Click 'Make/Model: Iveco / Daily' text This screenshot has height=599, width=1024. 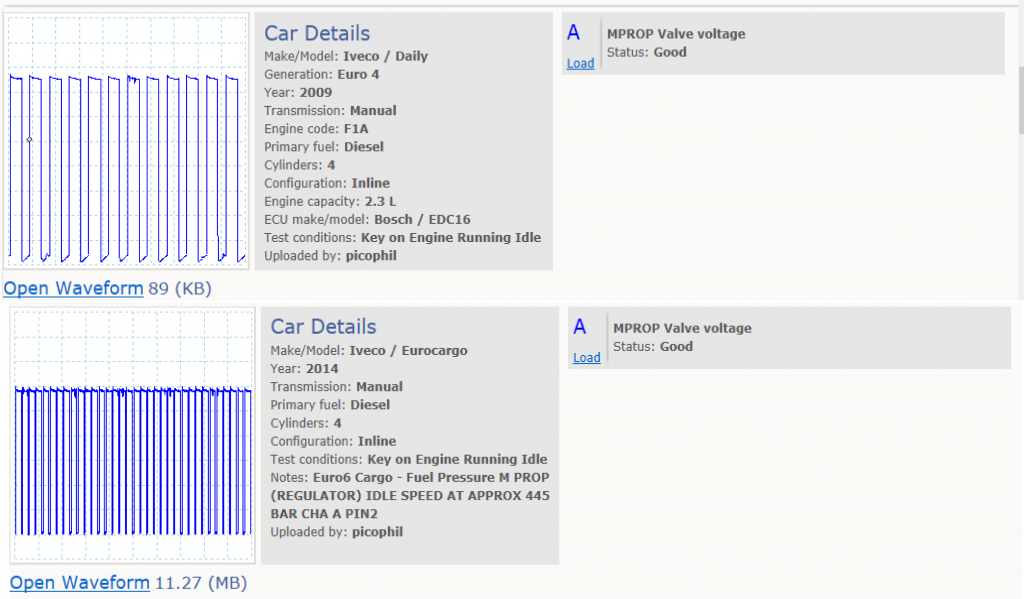tap(345, 56)
